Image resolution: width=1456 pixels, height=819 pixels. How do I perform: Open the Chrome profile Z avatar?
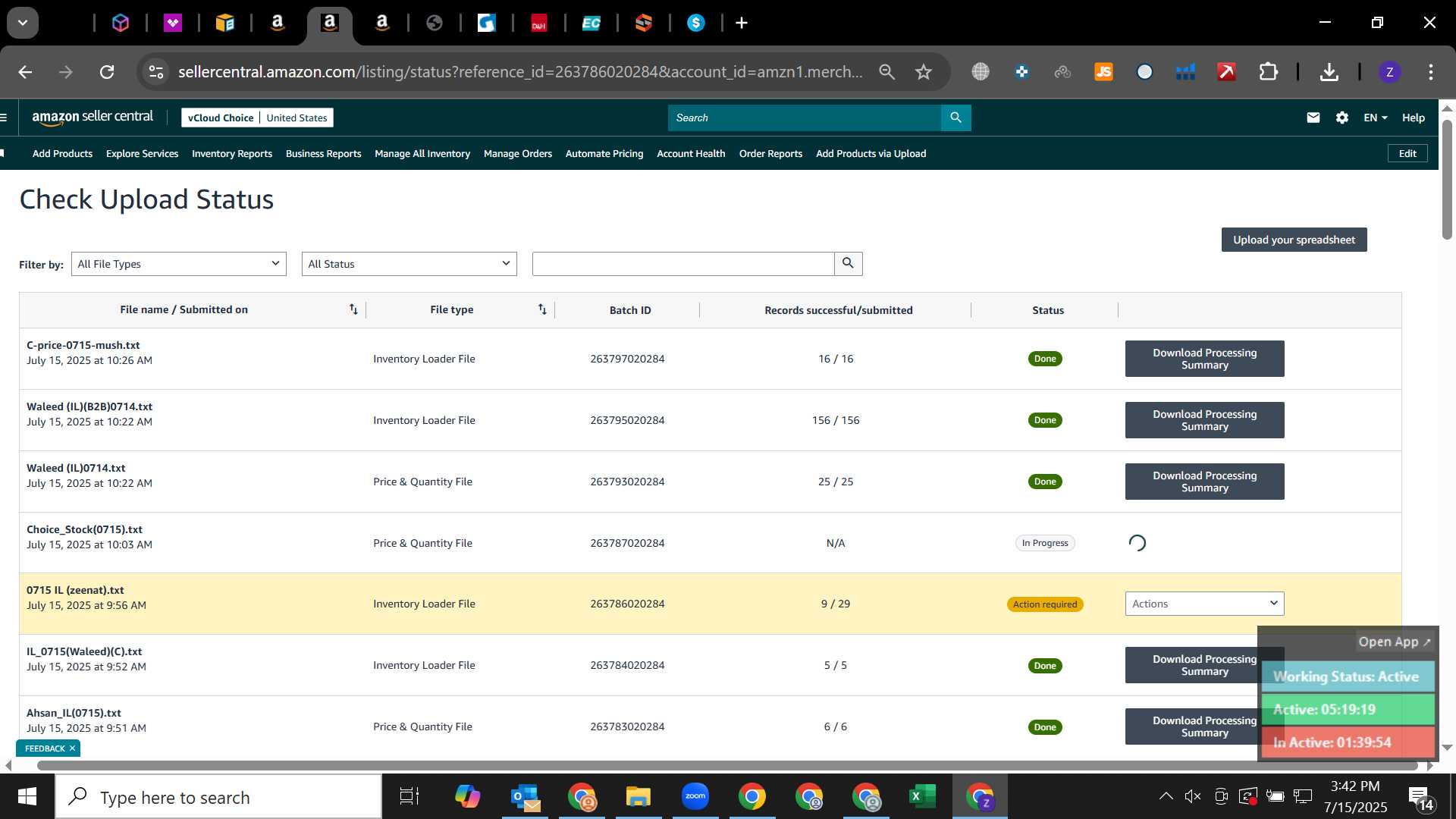(1389, 72)
